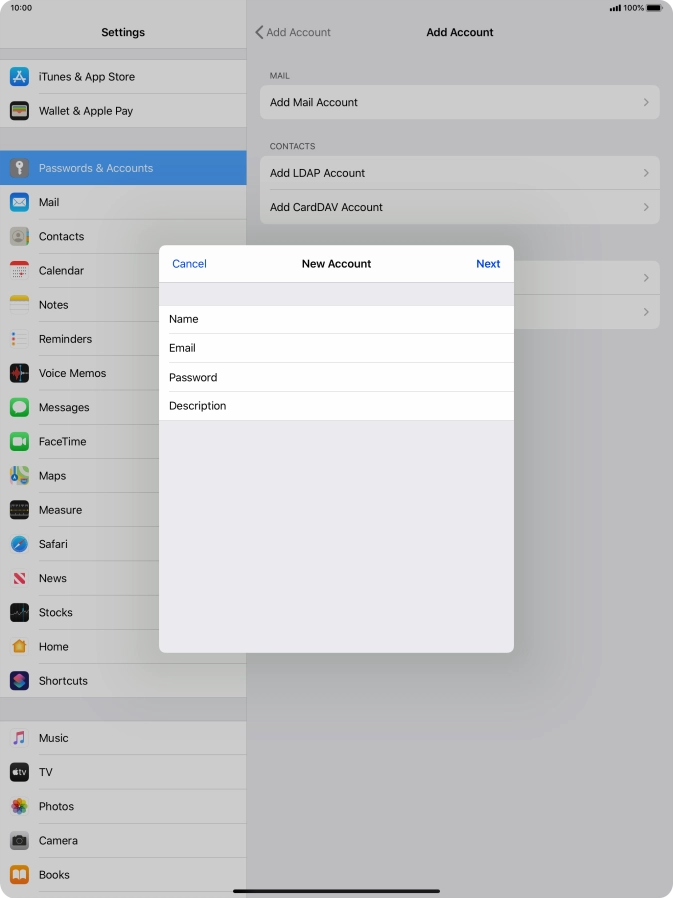Open Add LDAP Account chevron

click(646, 173)
